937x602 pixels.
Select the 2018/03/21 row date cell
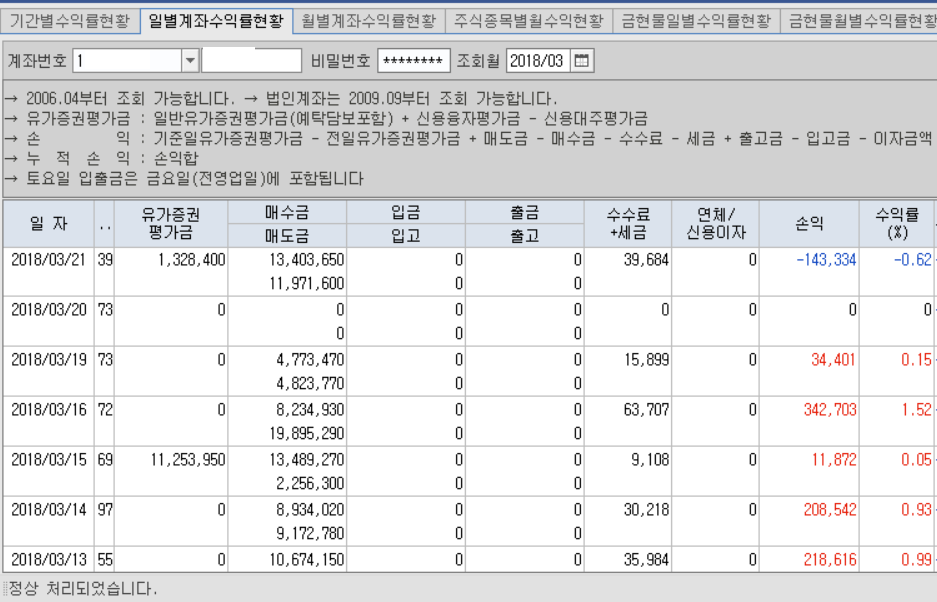point(49,259)
